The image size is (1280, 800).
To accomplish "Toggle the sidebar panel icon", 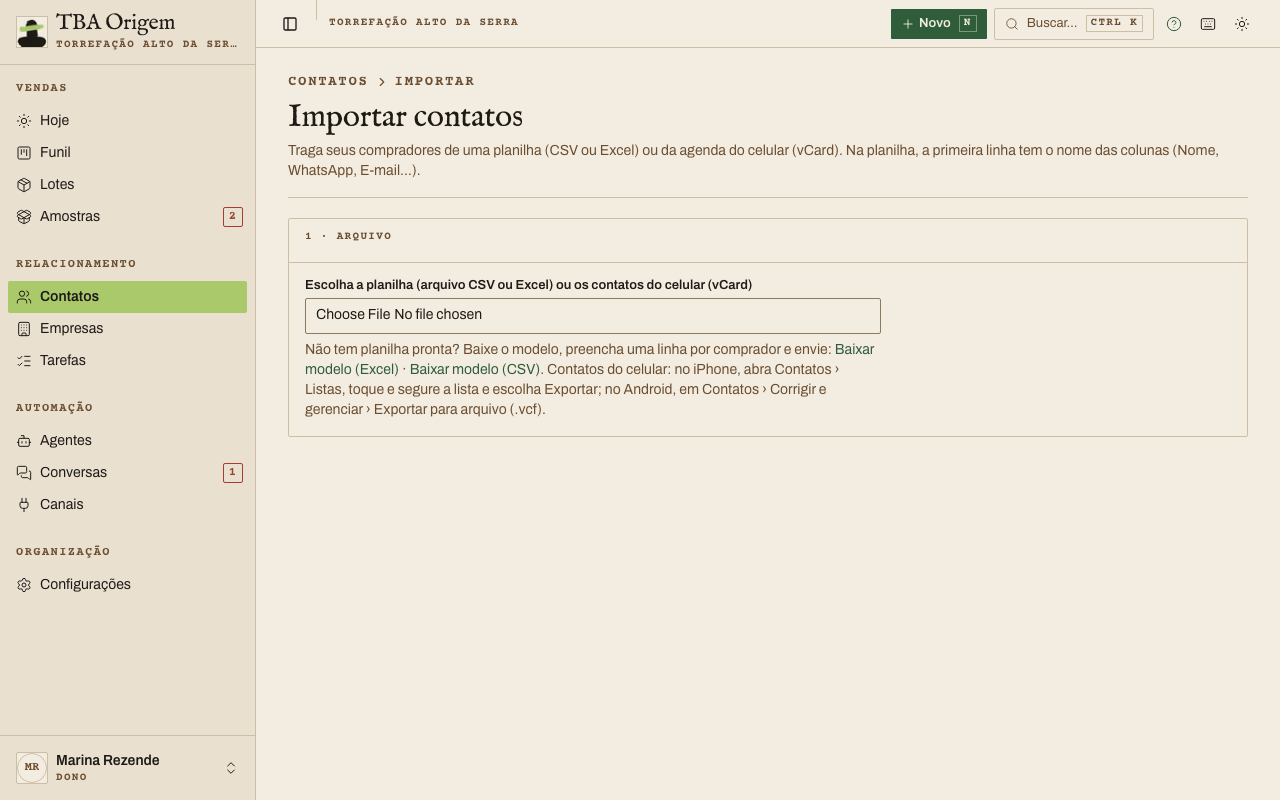I will point(290,24).
